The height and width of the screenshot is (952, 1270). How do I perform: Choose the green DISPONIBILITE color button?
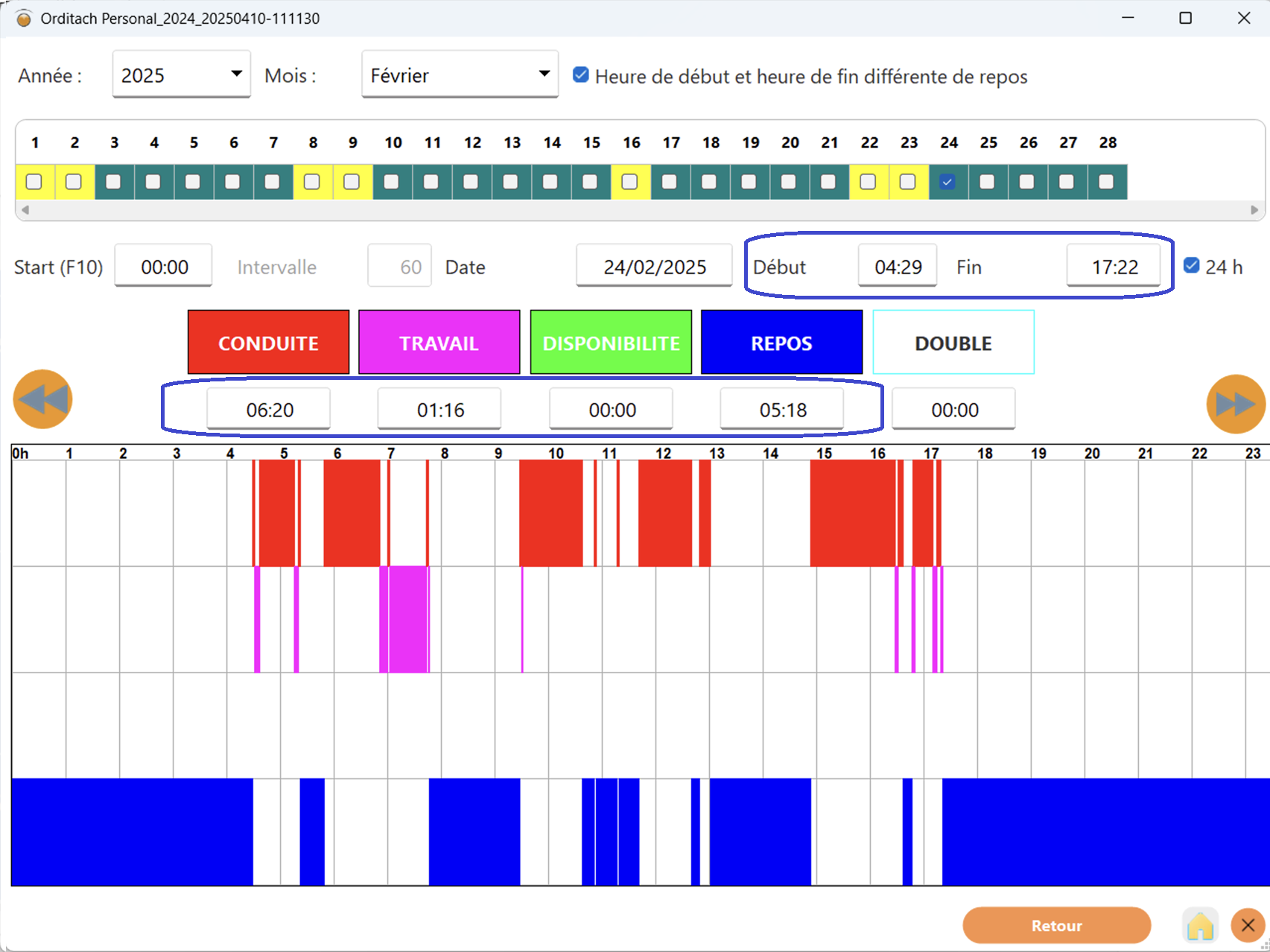[611, 343]
